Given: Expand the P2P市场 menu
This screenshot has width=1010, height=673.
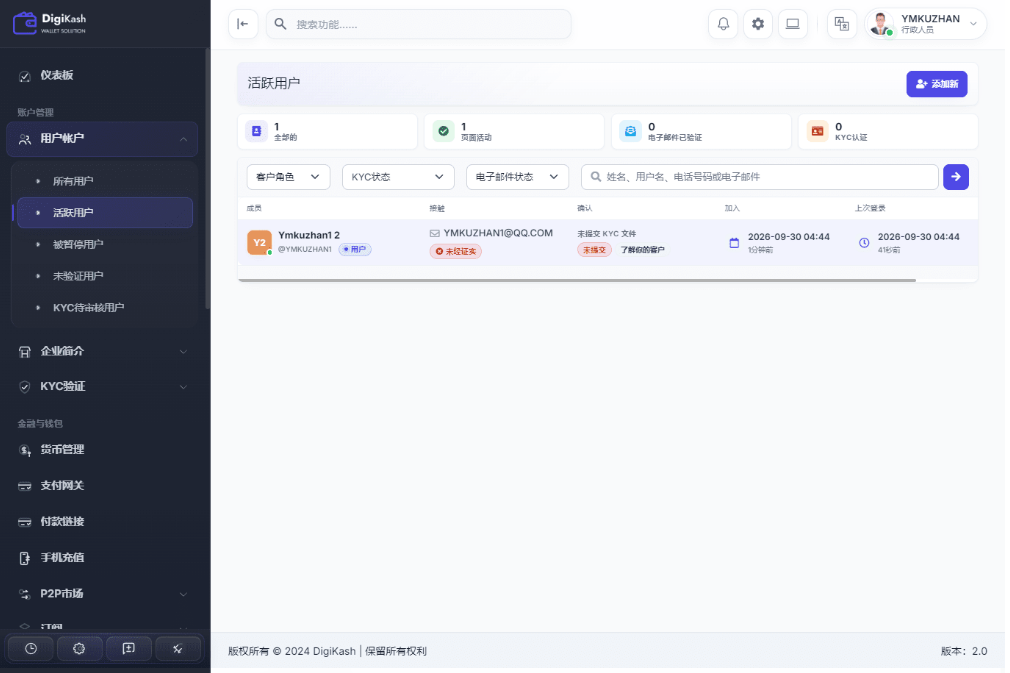Looking at the screenshot, I should (x=102, y=594).
